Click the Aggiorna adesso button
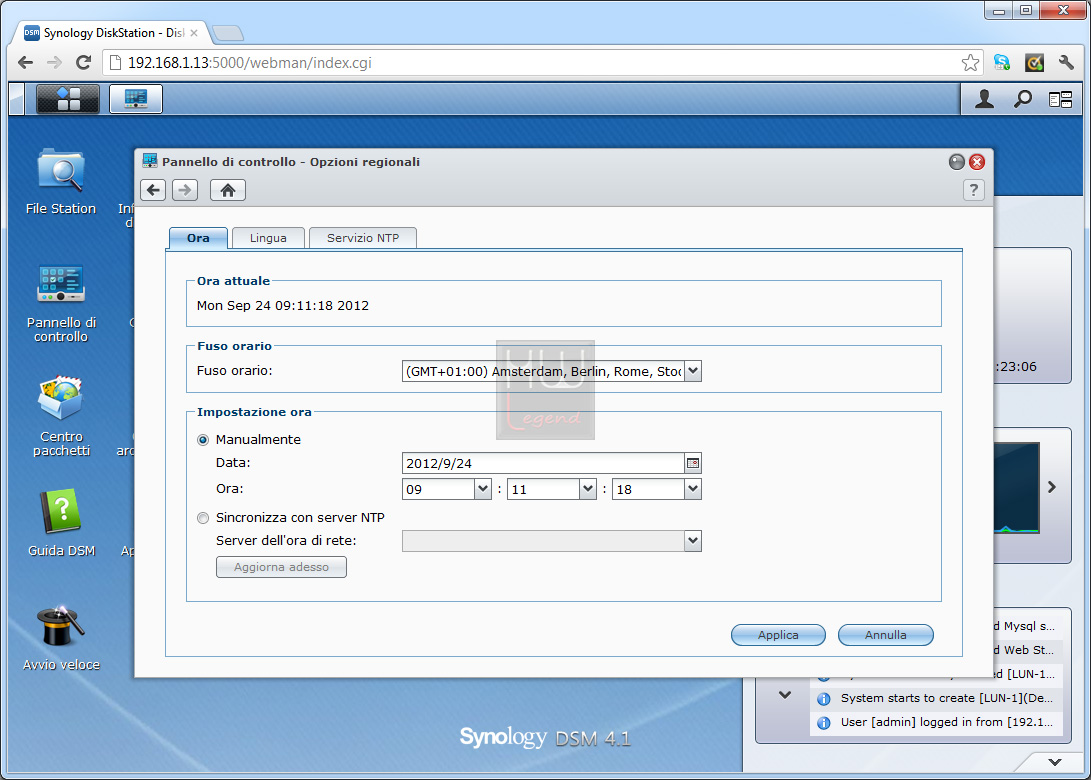 pyautogui.click(x=281, y=567)
